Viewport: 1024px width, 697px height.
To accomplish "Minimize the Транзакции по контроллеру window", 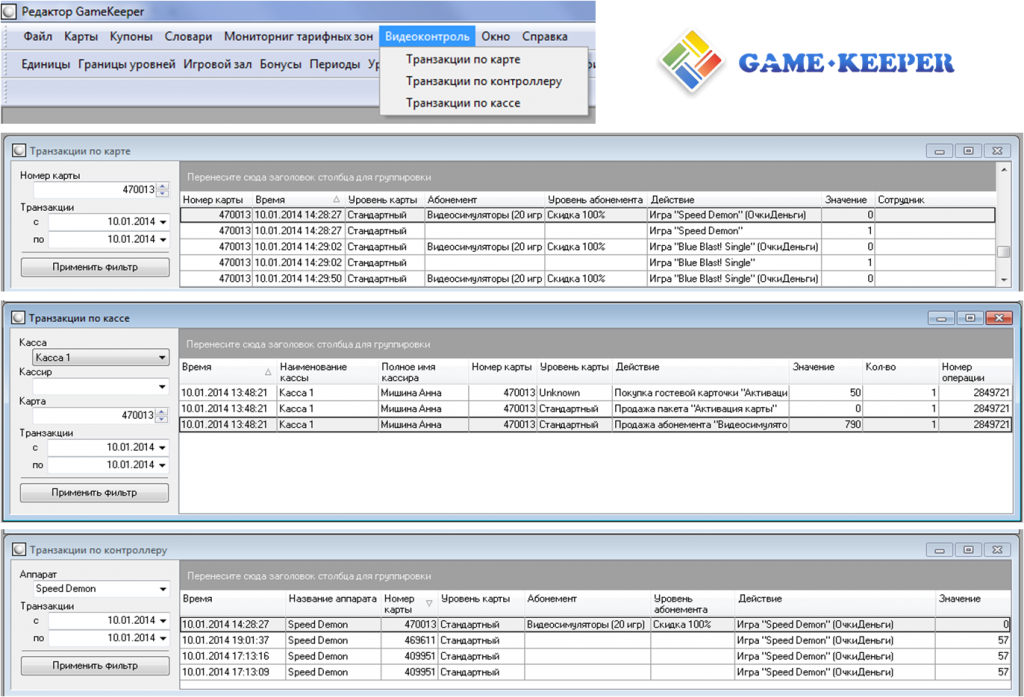I will coord(939,550).
